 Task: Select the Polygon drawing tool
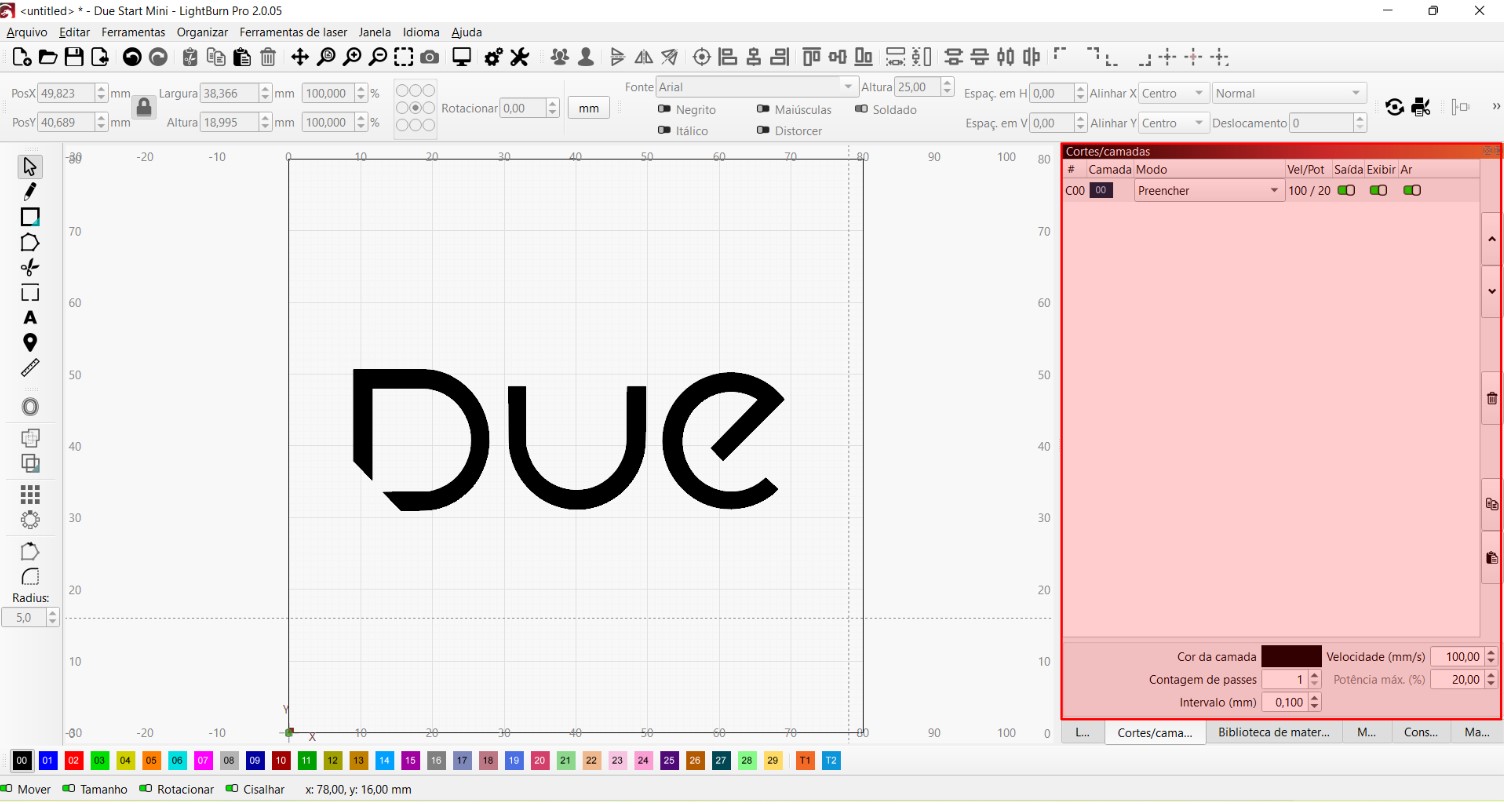pos(30,242)
